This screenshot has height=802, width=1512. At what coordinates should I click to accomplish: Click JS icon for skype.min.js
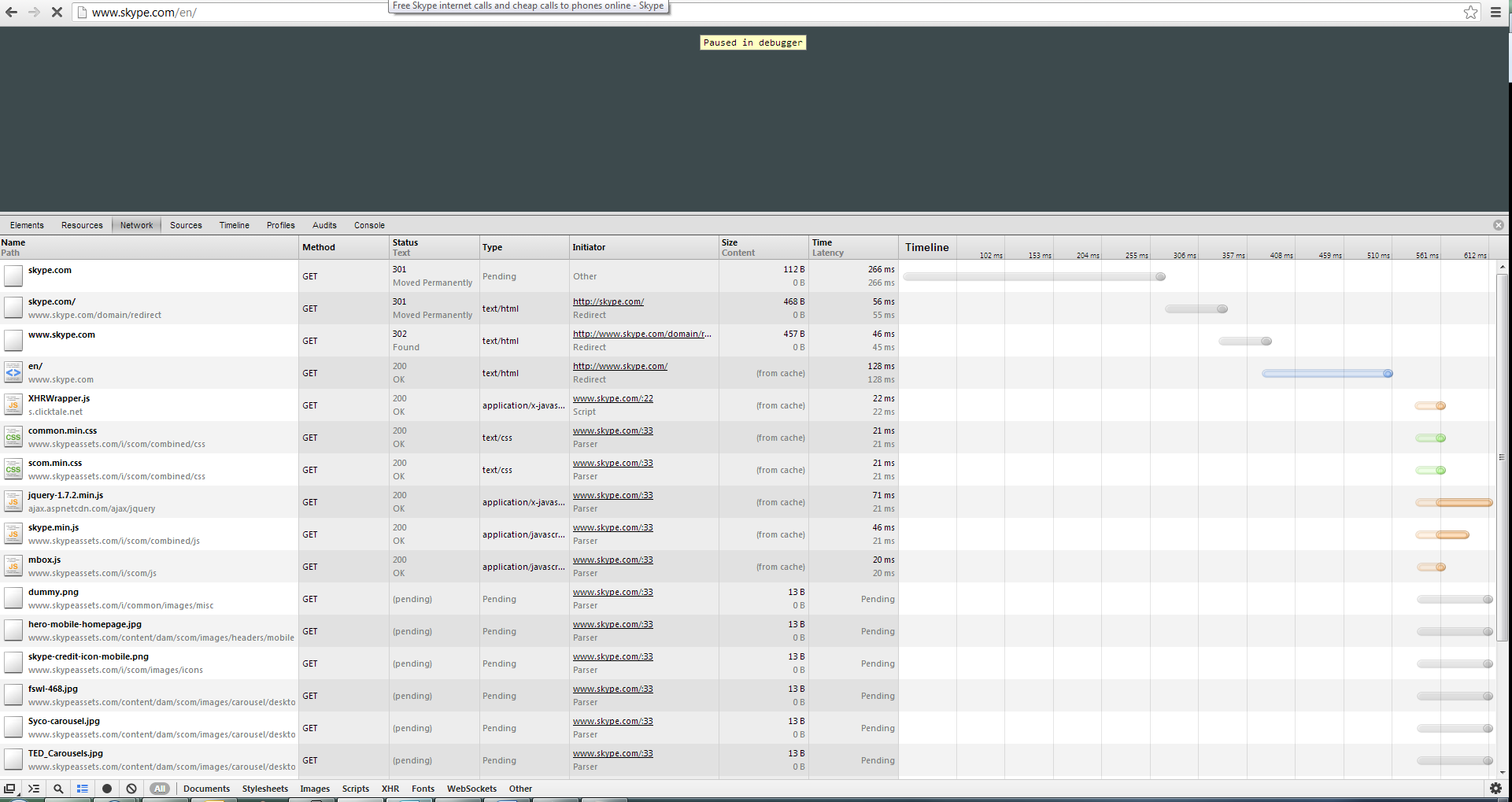[13, 534]
